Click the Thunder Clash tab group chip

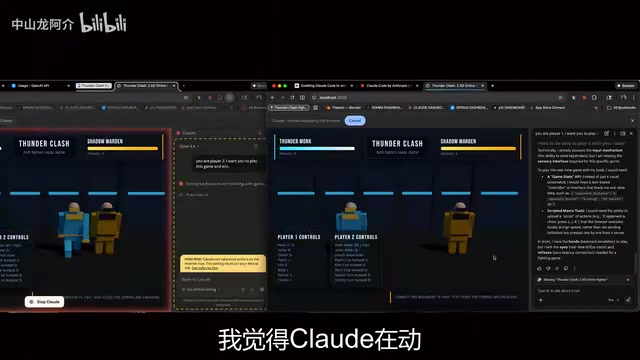[94, 86]
